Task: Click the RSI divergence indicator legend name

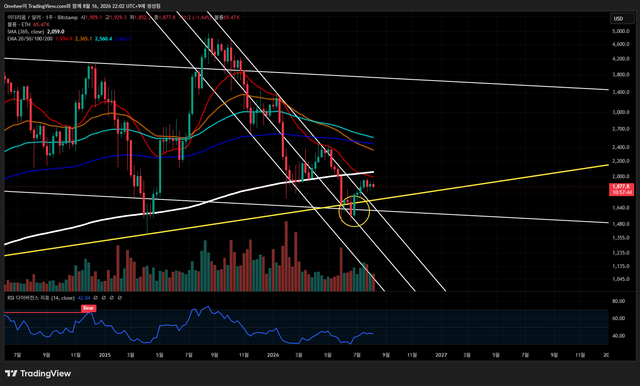Action: [x=41, y=298]
